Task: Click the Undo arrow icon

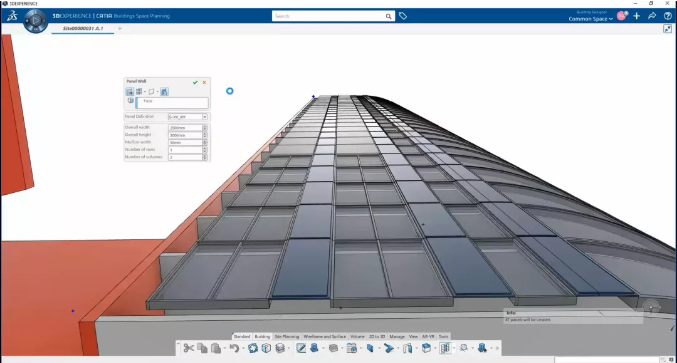Action: click(234, 348)
